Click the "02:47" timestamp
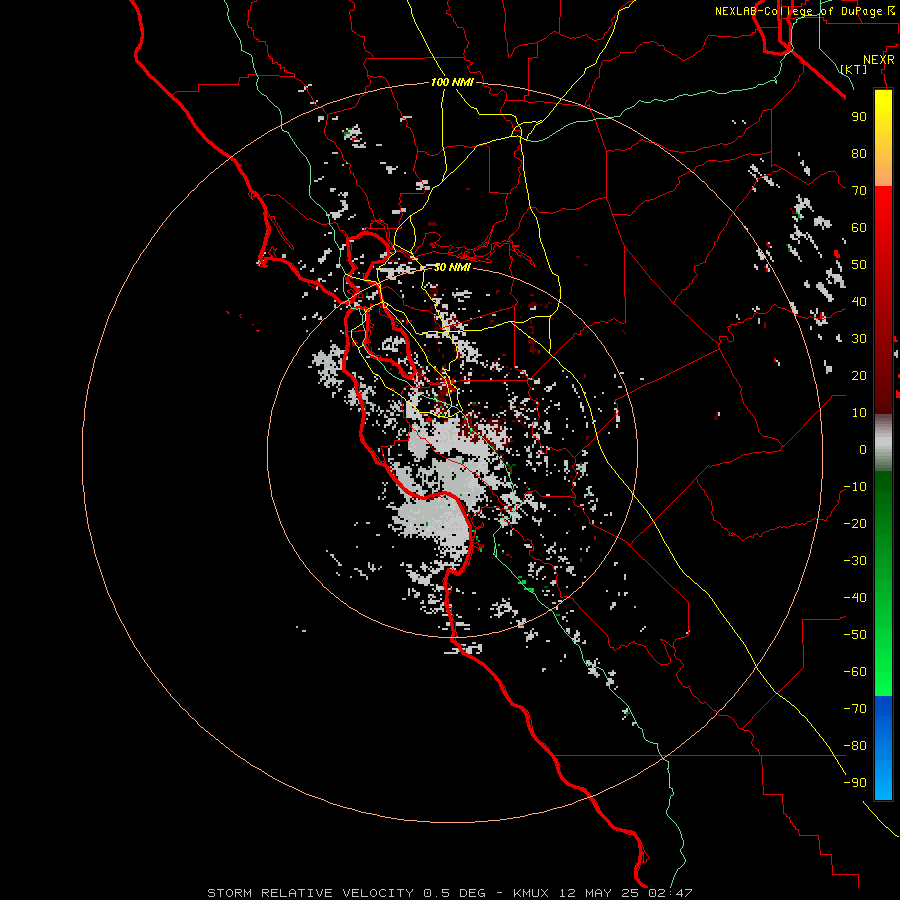 pyautogui.click(x=670, y=893)
